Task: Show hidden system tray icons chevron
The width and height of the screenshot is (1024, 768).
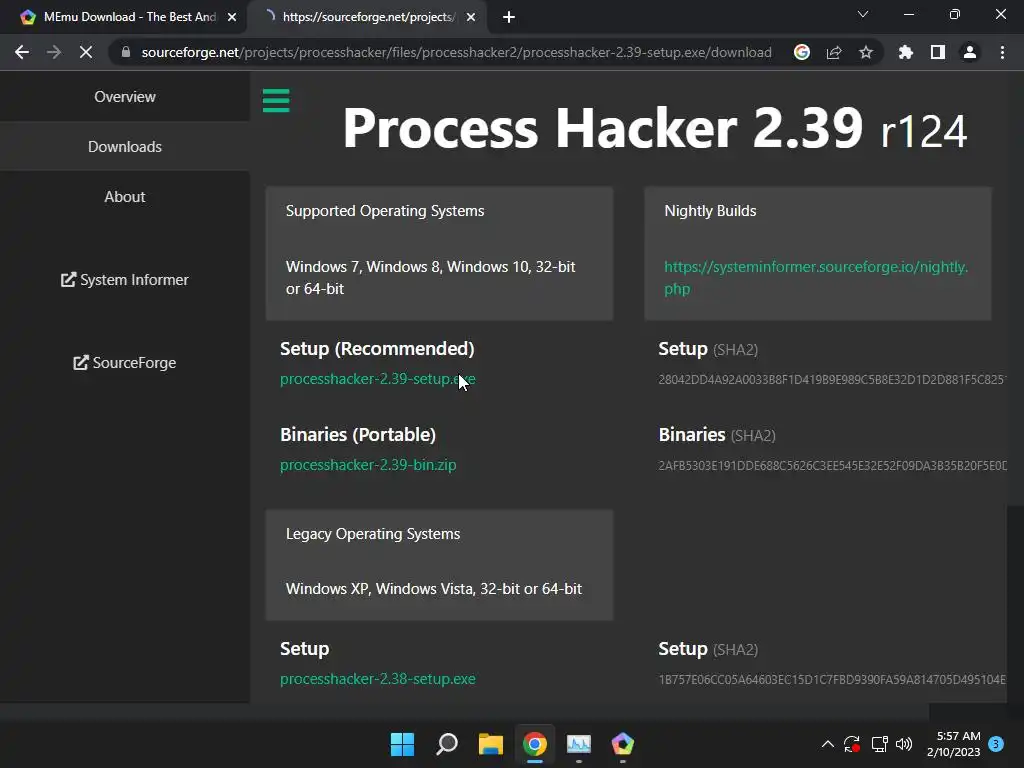Action: 827,744
